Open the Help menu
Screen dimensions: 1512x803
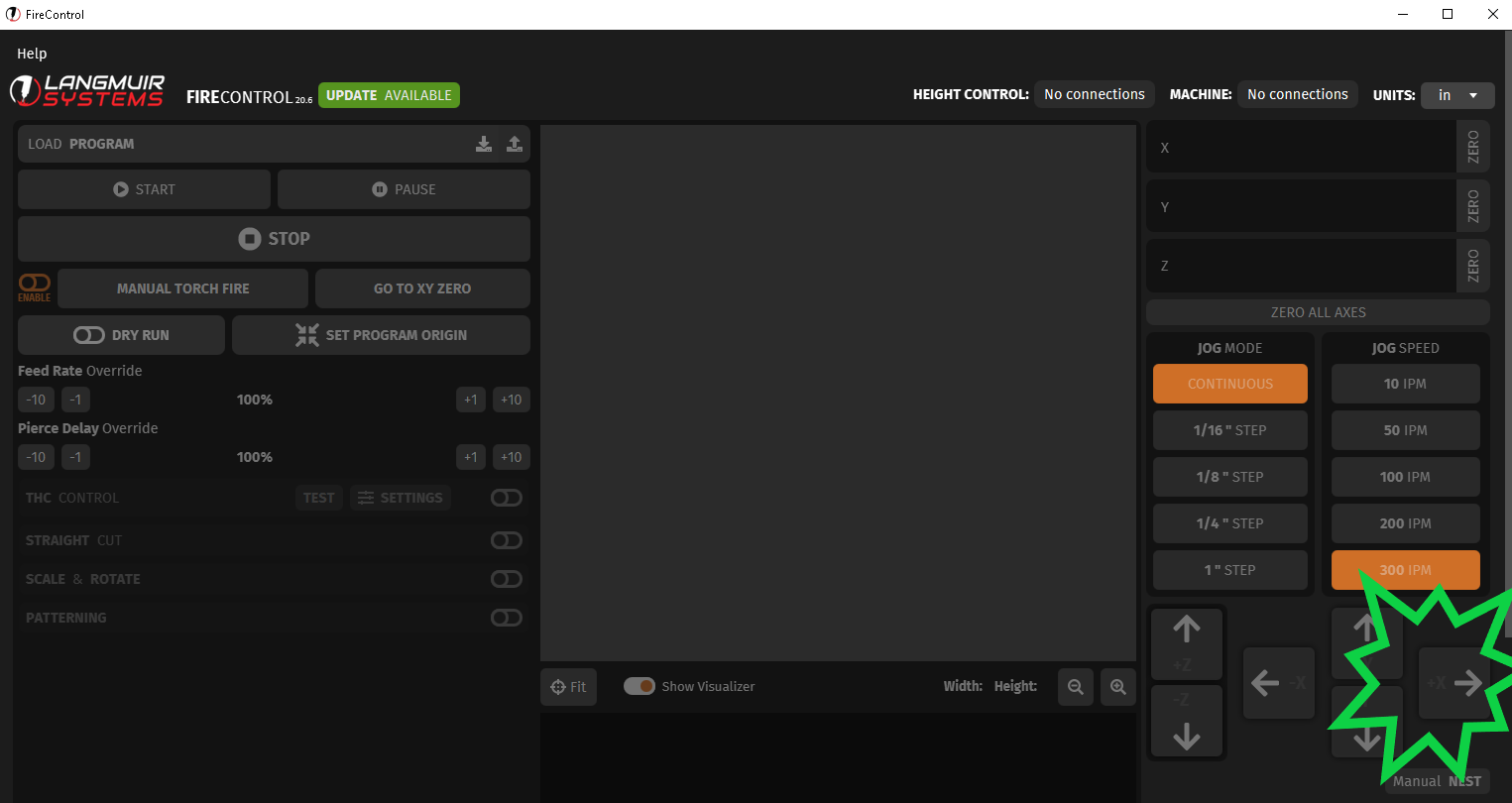tap(32, 54)
